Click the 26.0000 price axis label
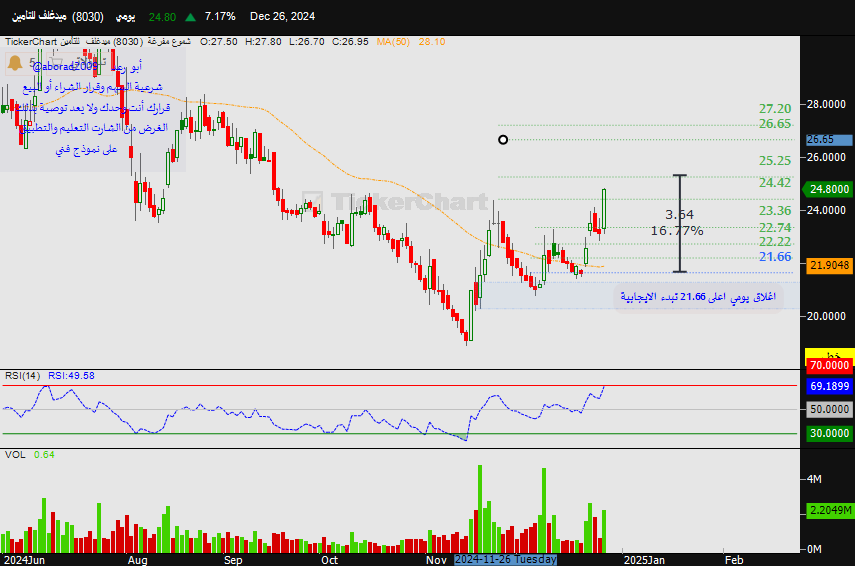 tap(826, 157)
